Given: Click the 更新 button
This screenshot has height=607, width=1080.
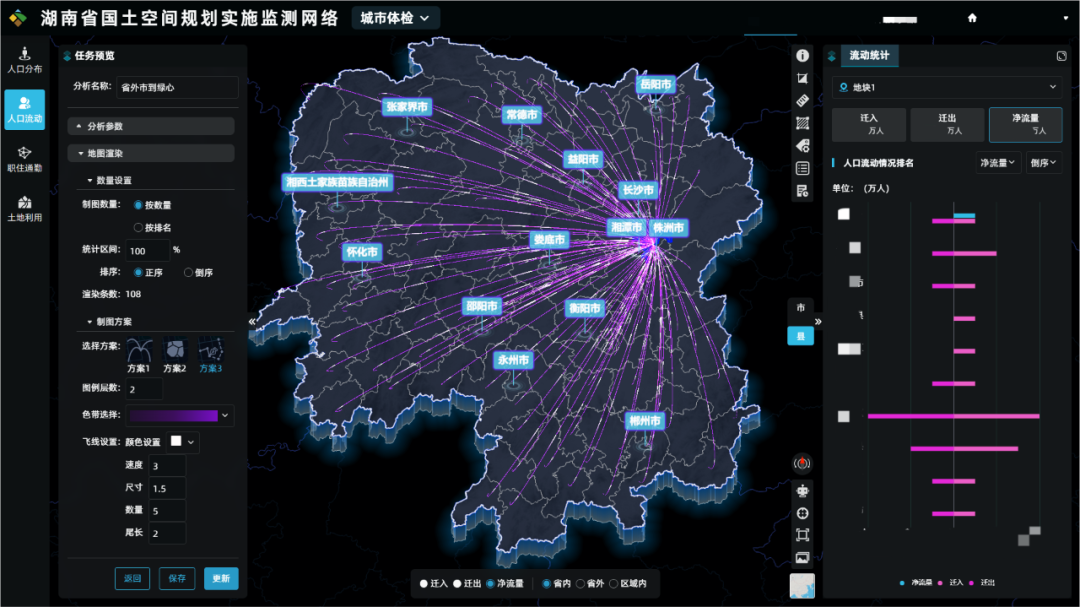Looking at the screenshot, I should coord(221,578).
